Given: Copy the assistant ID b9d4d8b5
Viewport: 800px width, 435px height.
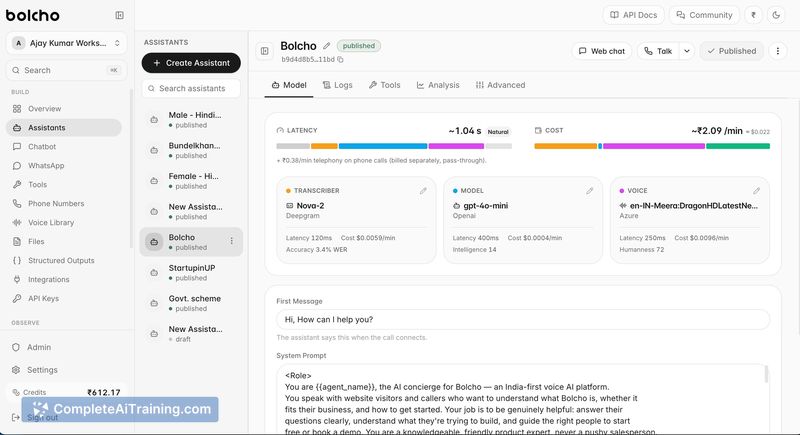Looking at the screenshot, I should [340, 60].
